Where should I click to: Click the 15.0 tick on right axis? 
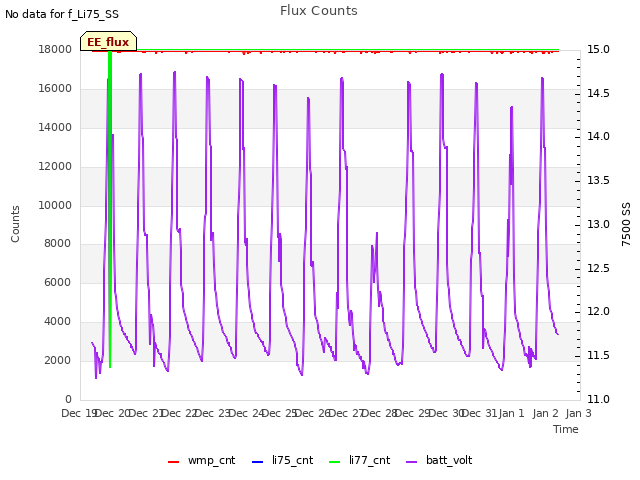coord(598,49)
